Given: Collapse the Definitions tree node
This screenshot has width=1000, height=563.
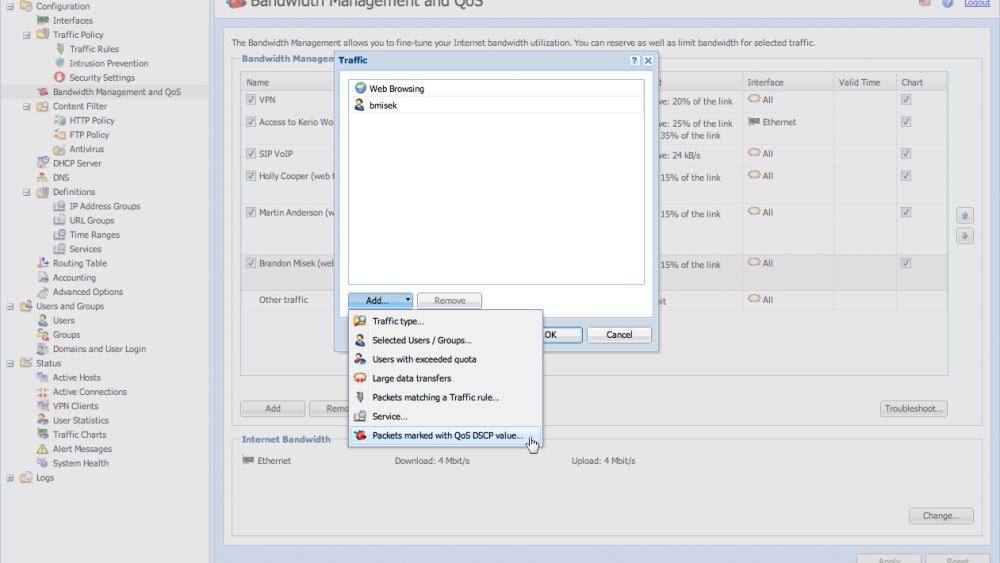Looking at the screenshot, I should pyautogui.click(x=28, y=192).
